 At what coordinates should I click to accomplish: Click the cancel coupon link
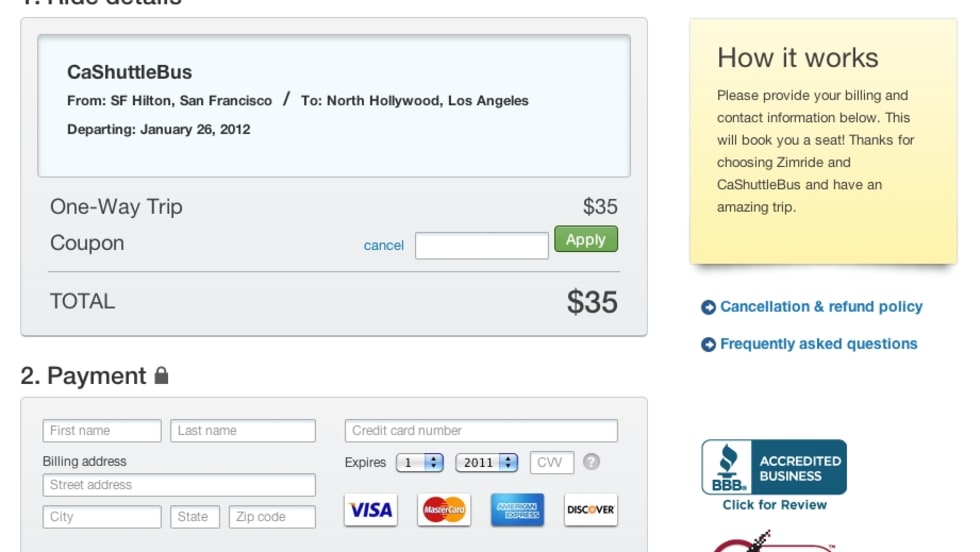pos(384,246)
